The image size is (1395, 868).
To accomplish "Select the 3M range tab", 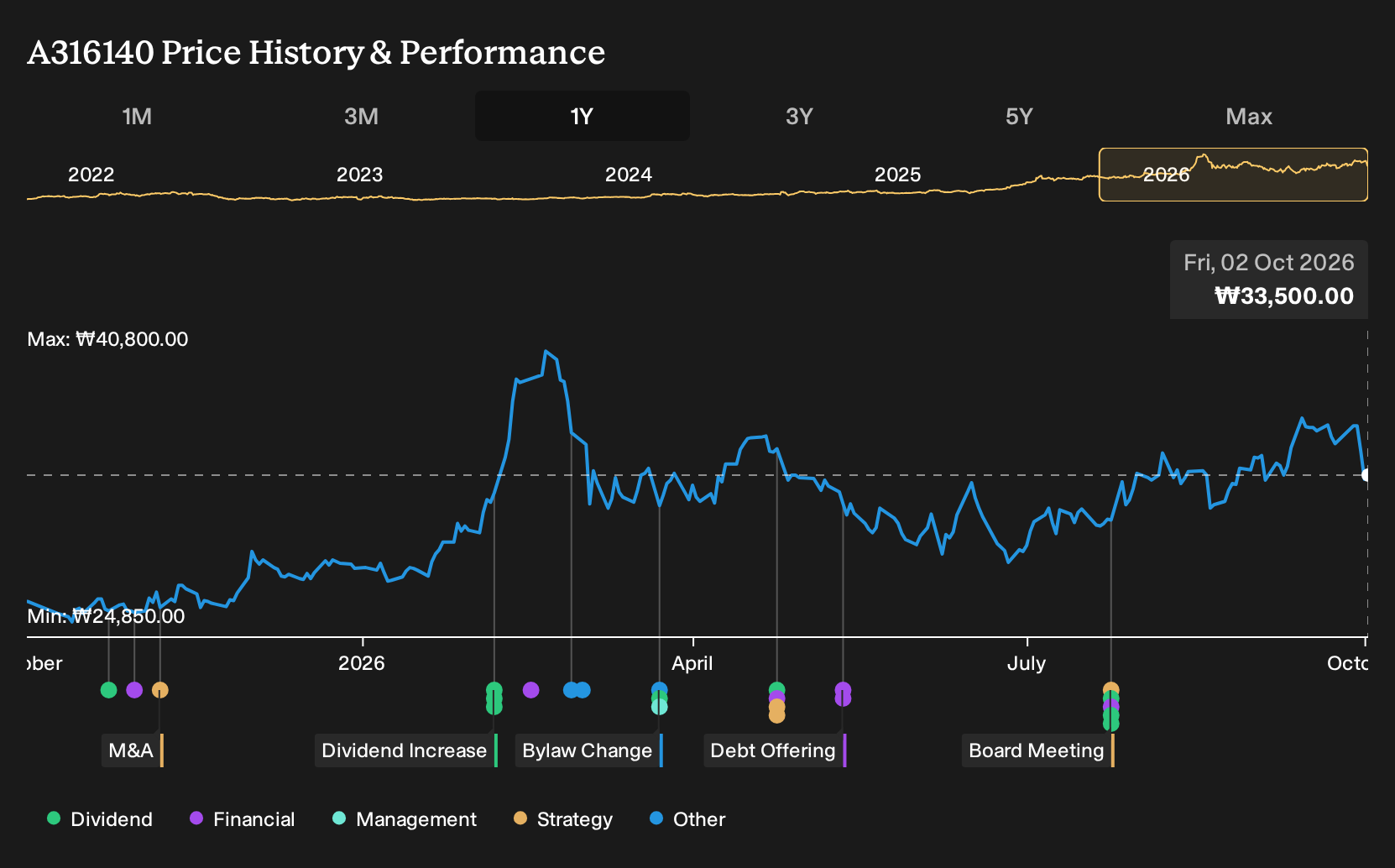I will [361, 116].
